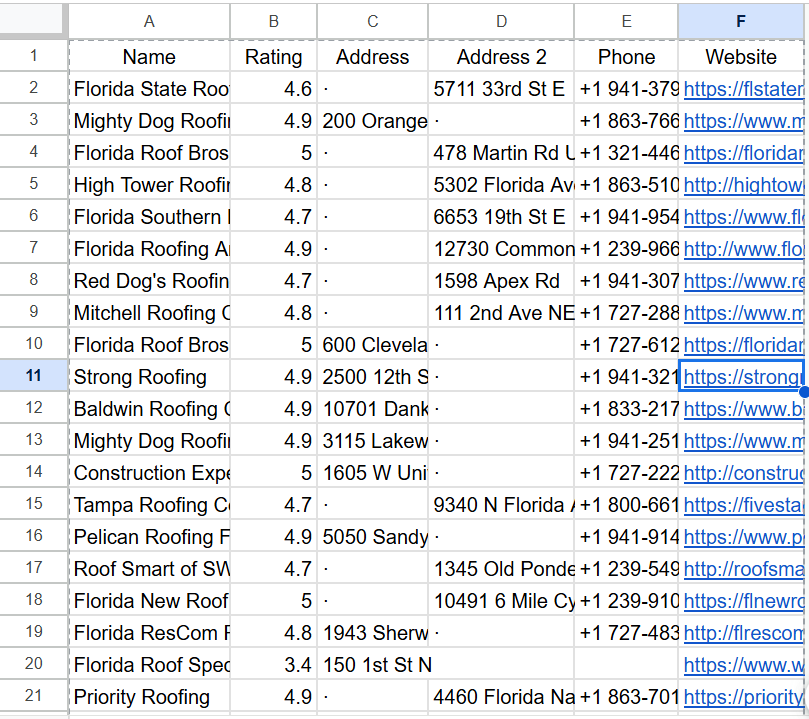Open the hightow website link for High Tower Roofing
Viewport: 809px width, 719px height.
tap(740, 184)
